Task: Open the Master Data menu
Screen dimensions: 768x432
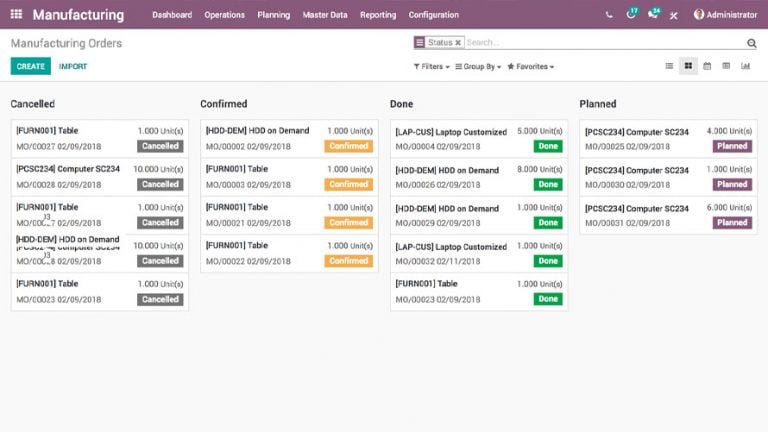Action: tap(325, 15)
